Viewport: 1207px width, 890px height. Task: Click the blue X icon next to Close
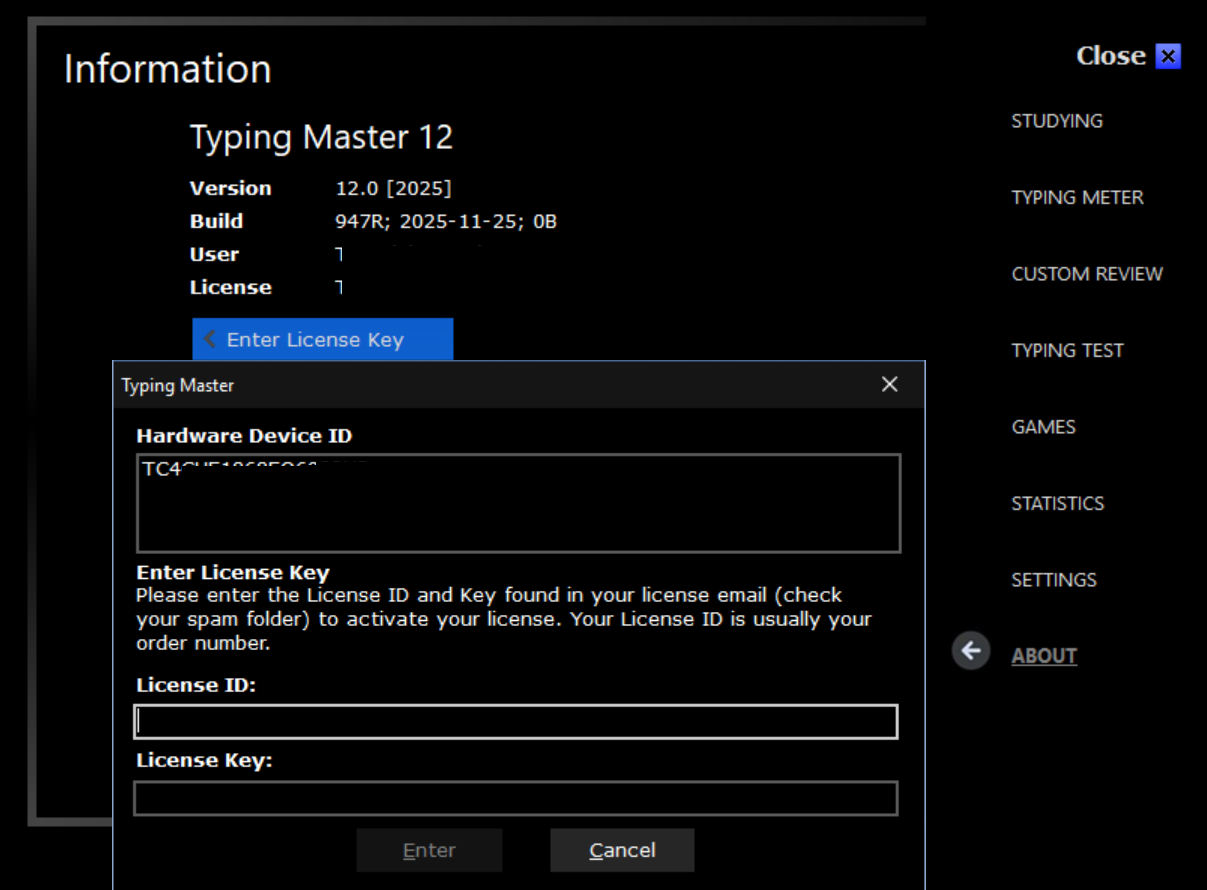point(1167,56)
